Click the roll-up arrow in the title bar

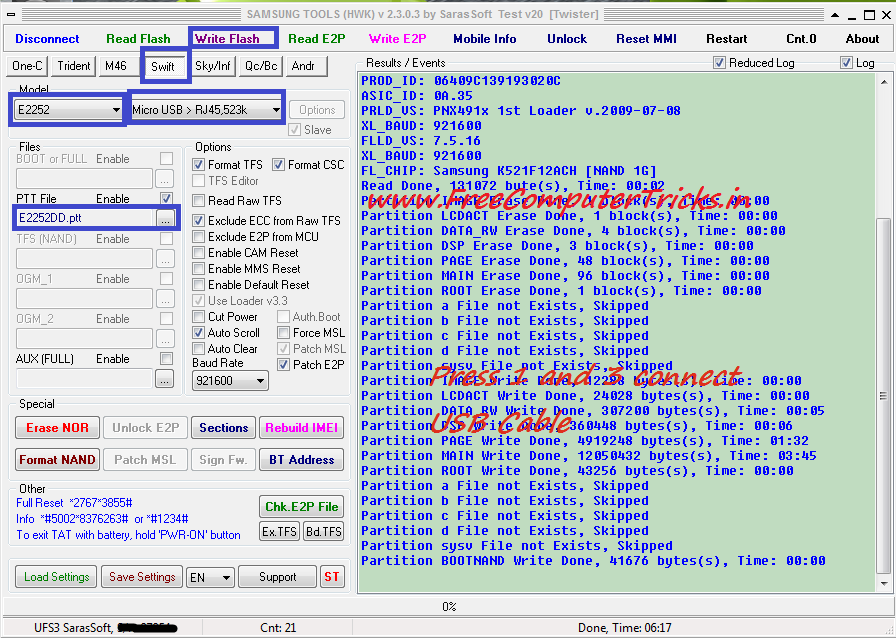(835, 15)
